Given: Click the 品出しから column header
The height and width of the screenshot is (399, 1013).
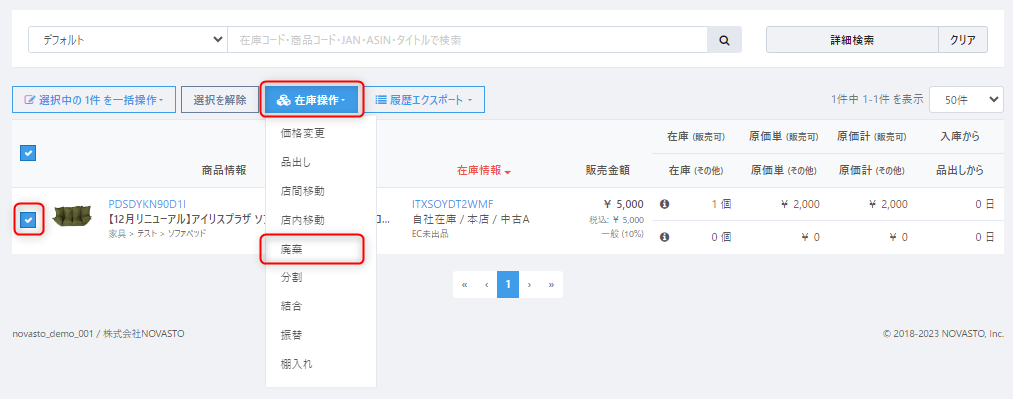Looking at the screenshot, I should (x=960, y=170).
